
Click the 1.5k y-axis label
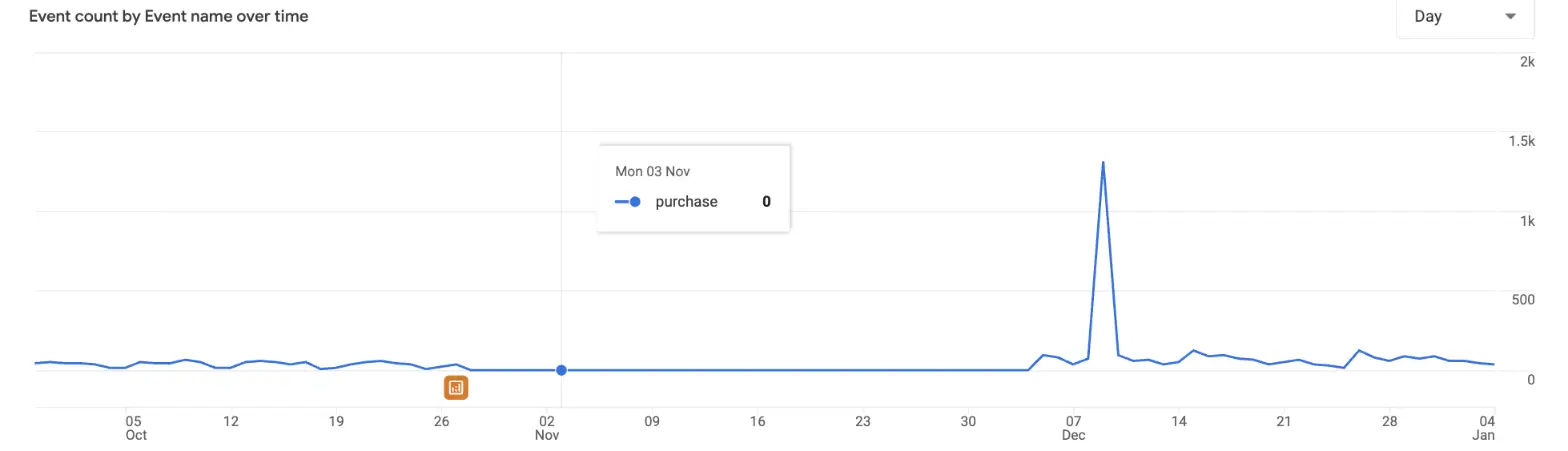tap(1522, 142)
